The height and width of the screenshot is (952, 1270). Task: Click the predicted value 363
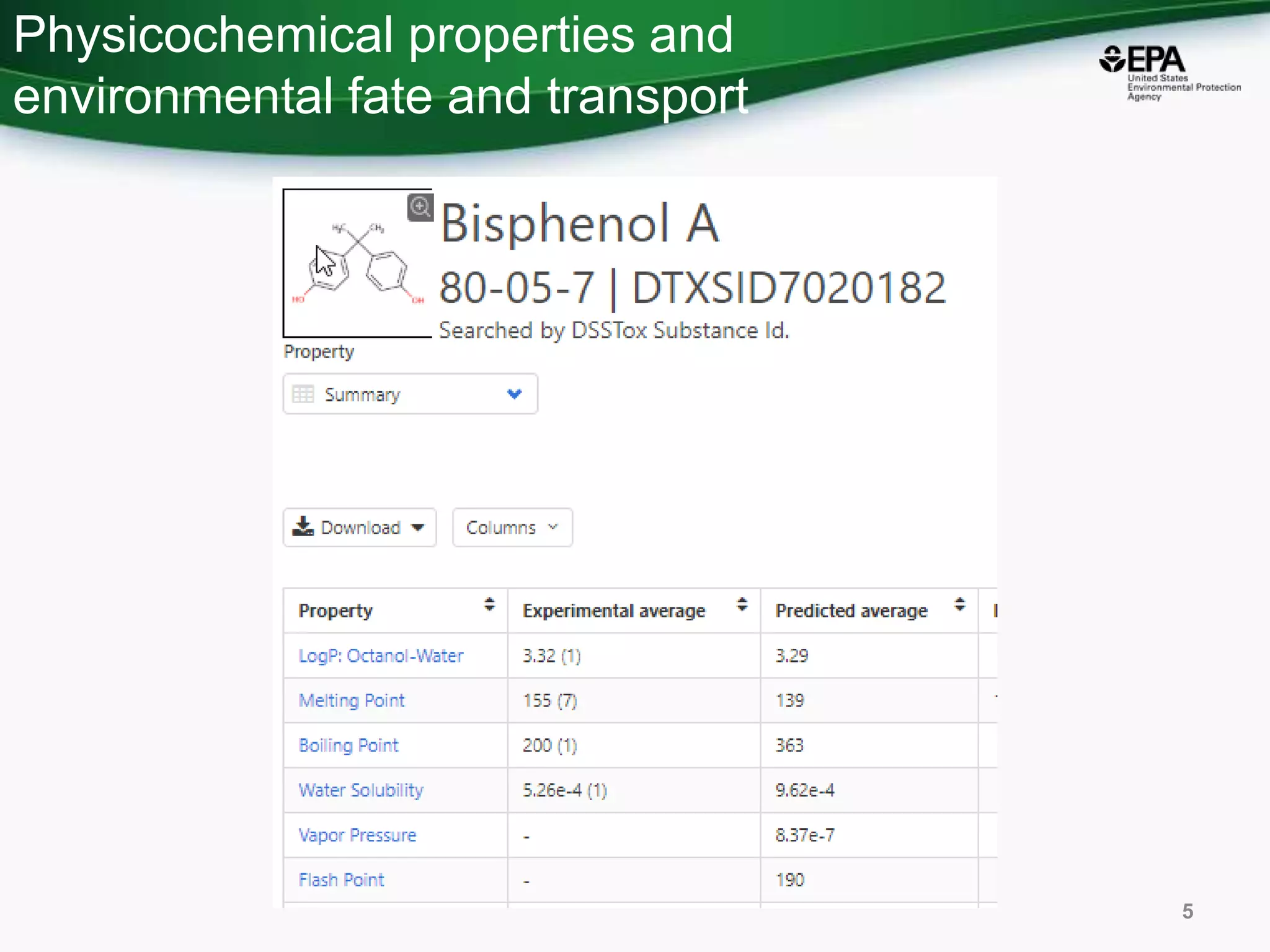click(790, 745)
